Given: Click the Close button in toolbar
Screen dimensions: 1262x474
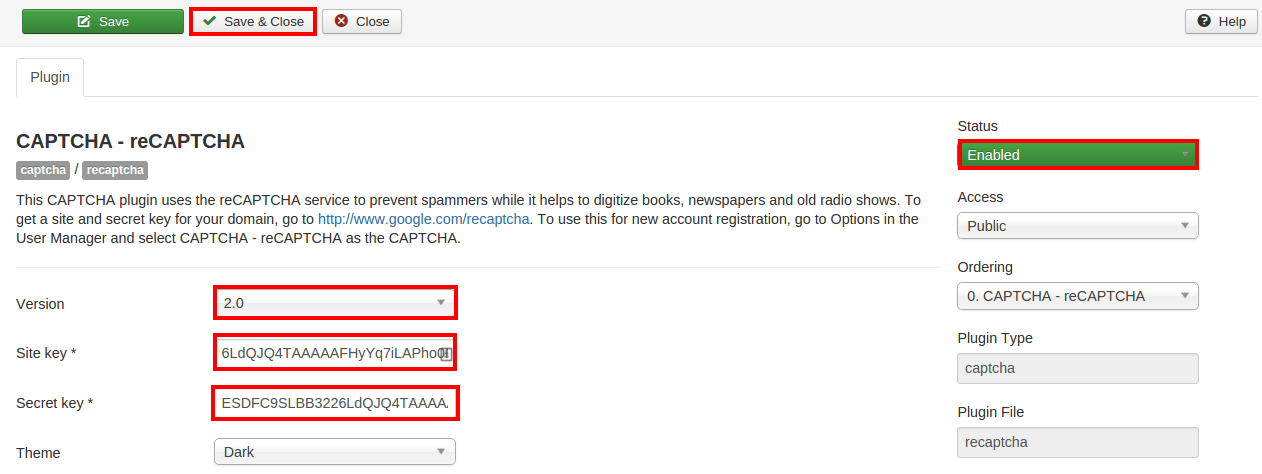Looking at the screenshot, I should 362,21.
